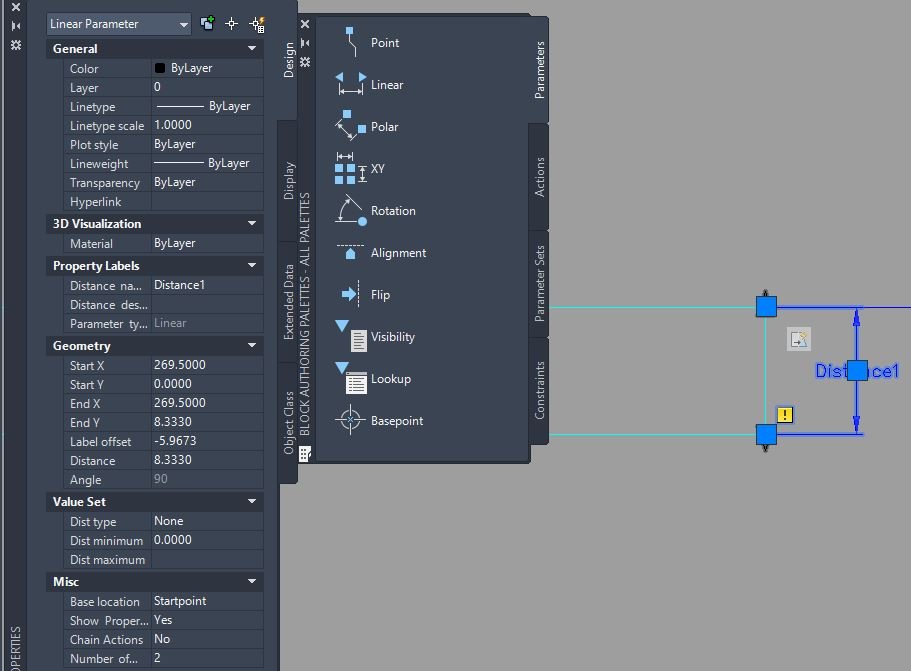Collapse the General section

252,48
